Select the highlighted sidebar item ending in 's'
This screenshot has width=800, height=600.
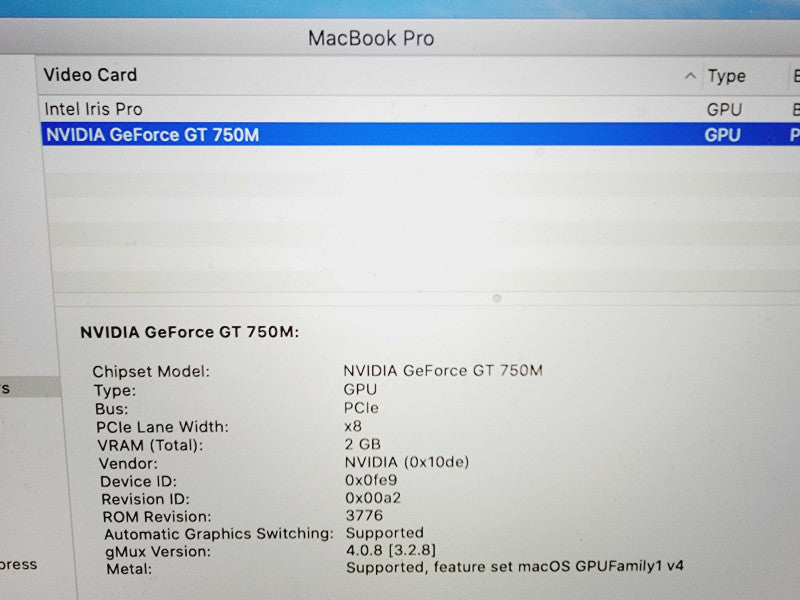[x=30, y=388]
